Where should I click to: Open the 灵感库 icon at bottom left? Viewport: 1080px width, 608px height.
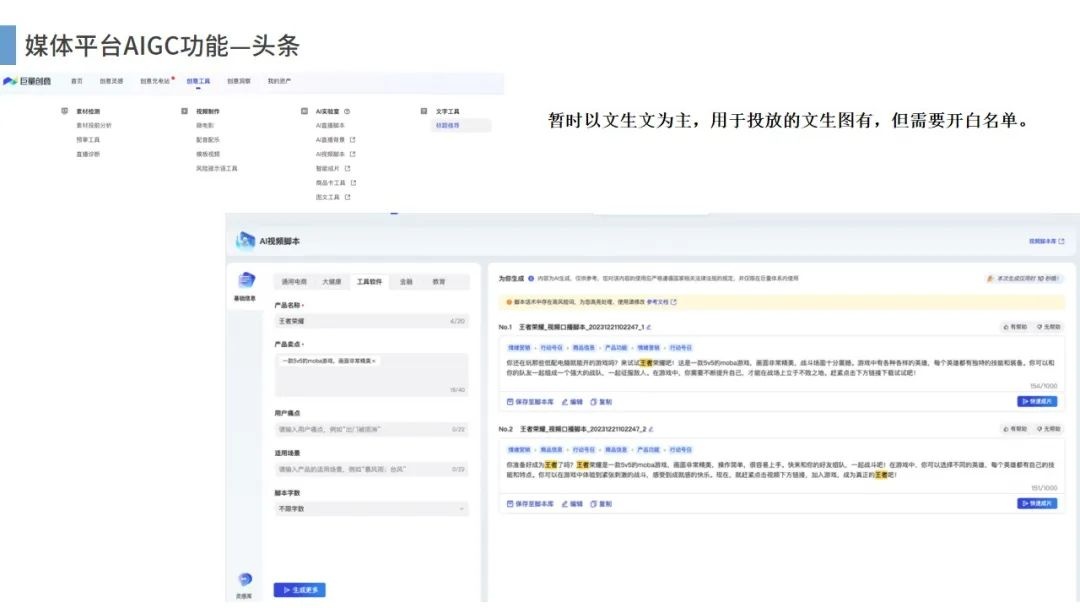click(x=245, y=580)
